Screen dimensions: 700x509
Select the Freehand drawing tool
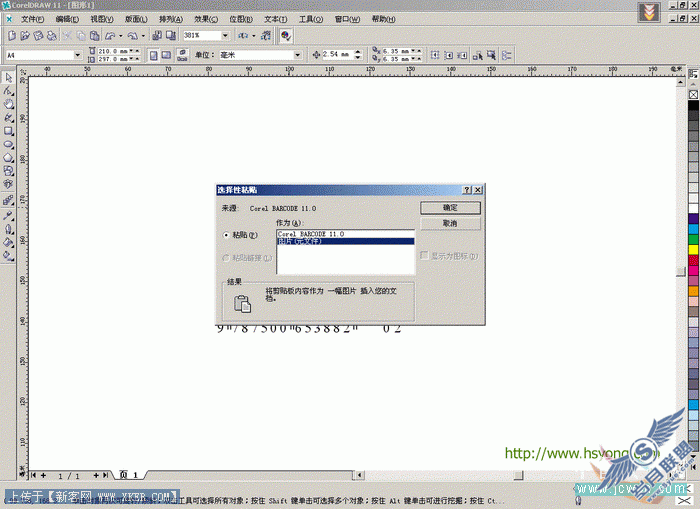click(8, 117)
